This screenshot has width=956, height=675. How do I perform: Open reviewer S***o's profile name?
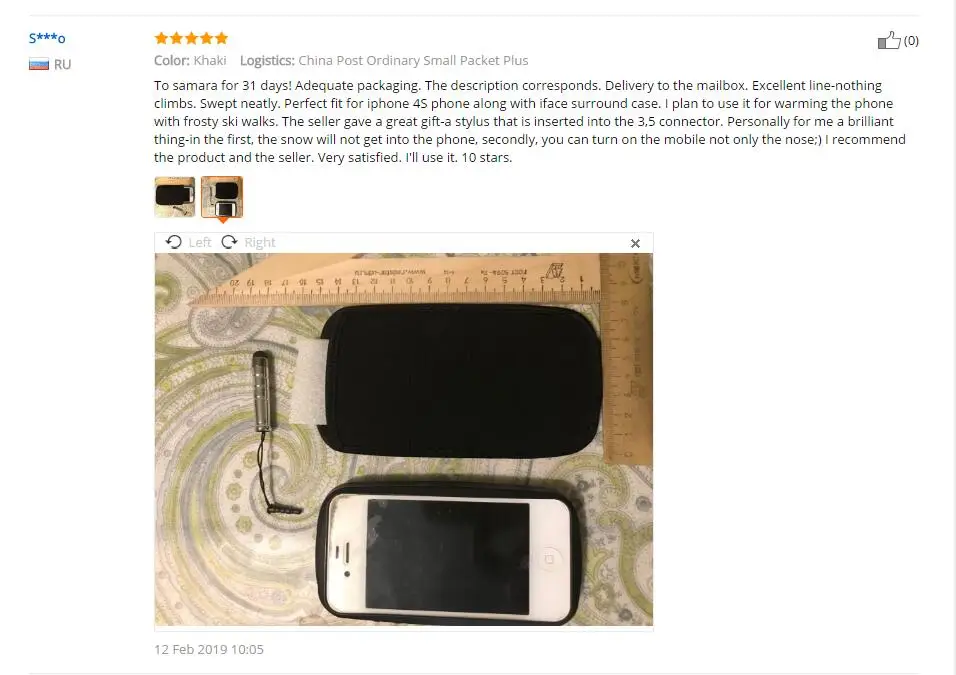coord(47,38)
